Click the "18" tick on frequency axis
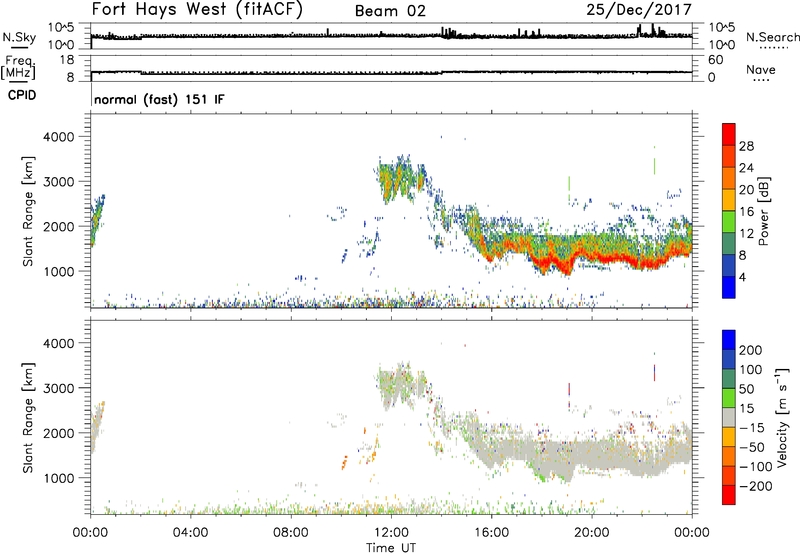This screenshot has height=554, width=800. (67, 60)
